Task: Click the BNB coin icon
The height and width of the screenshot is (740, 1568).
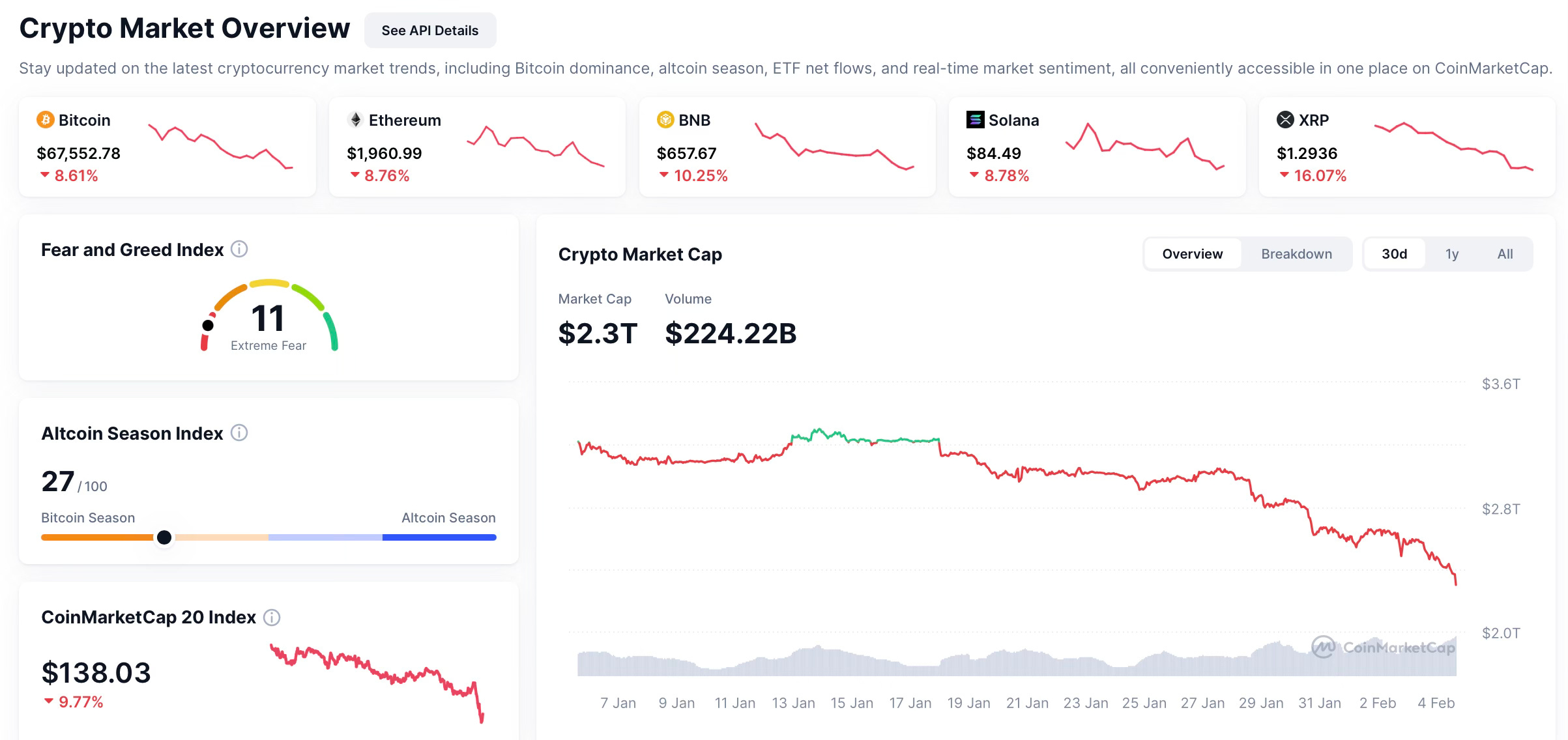Action: [x=665, y=120]
